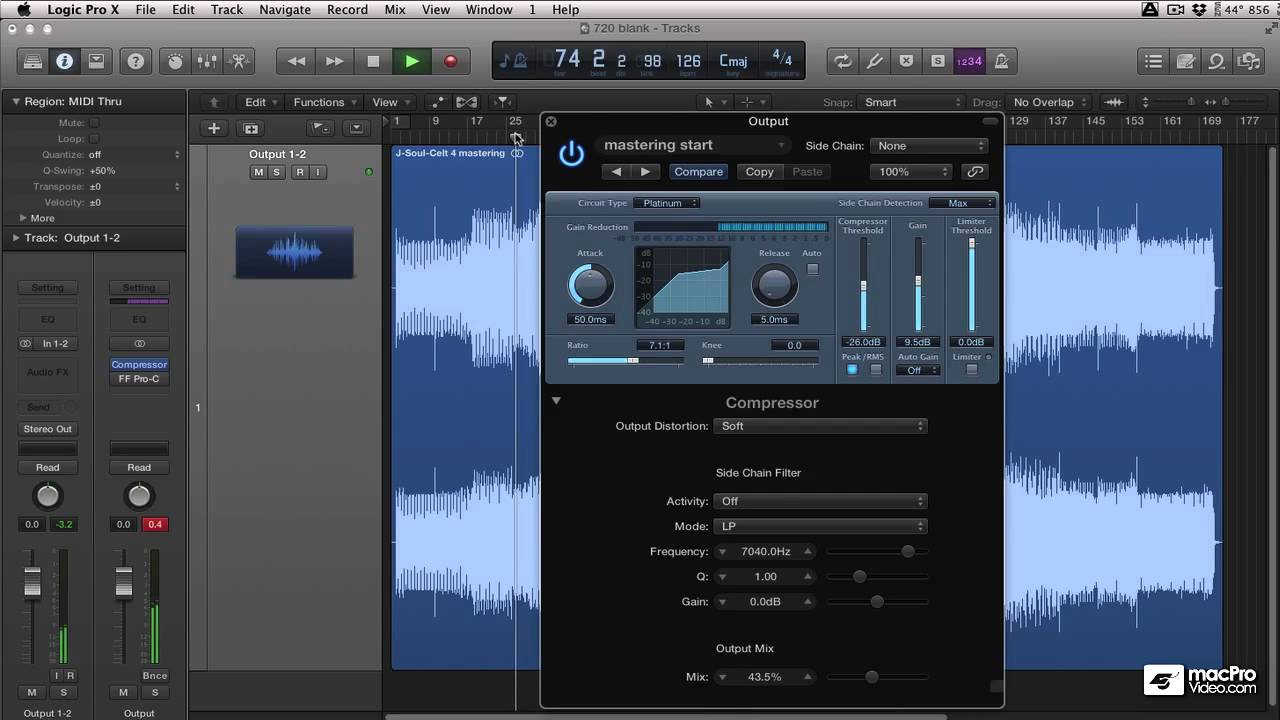1280x720 pixels.
Task: Click the Stop transport button
Action: (x=373, y=61)
